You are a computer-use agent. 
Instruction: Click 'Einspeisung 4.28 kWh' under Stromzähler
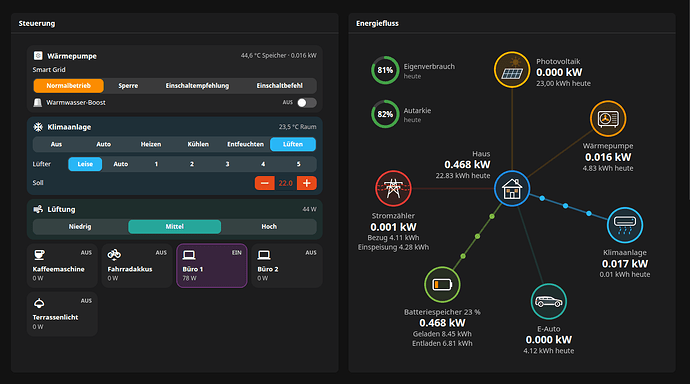(393, 247)
